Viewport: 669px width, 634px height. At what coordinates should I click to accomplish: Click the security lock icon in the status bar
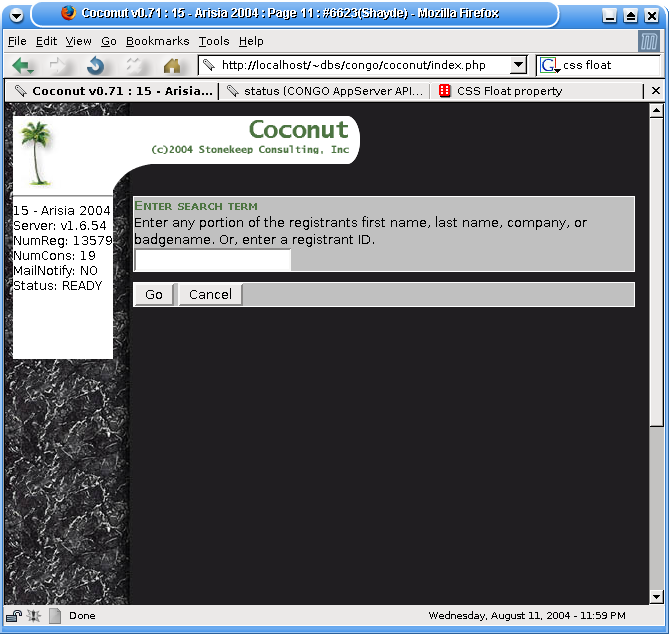click(x=14, y=616)
